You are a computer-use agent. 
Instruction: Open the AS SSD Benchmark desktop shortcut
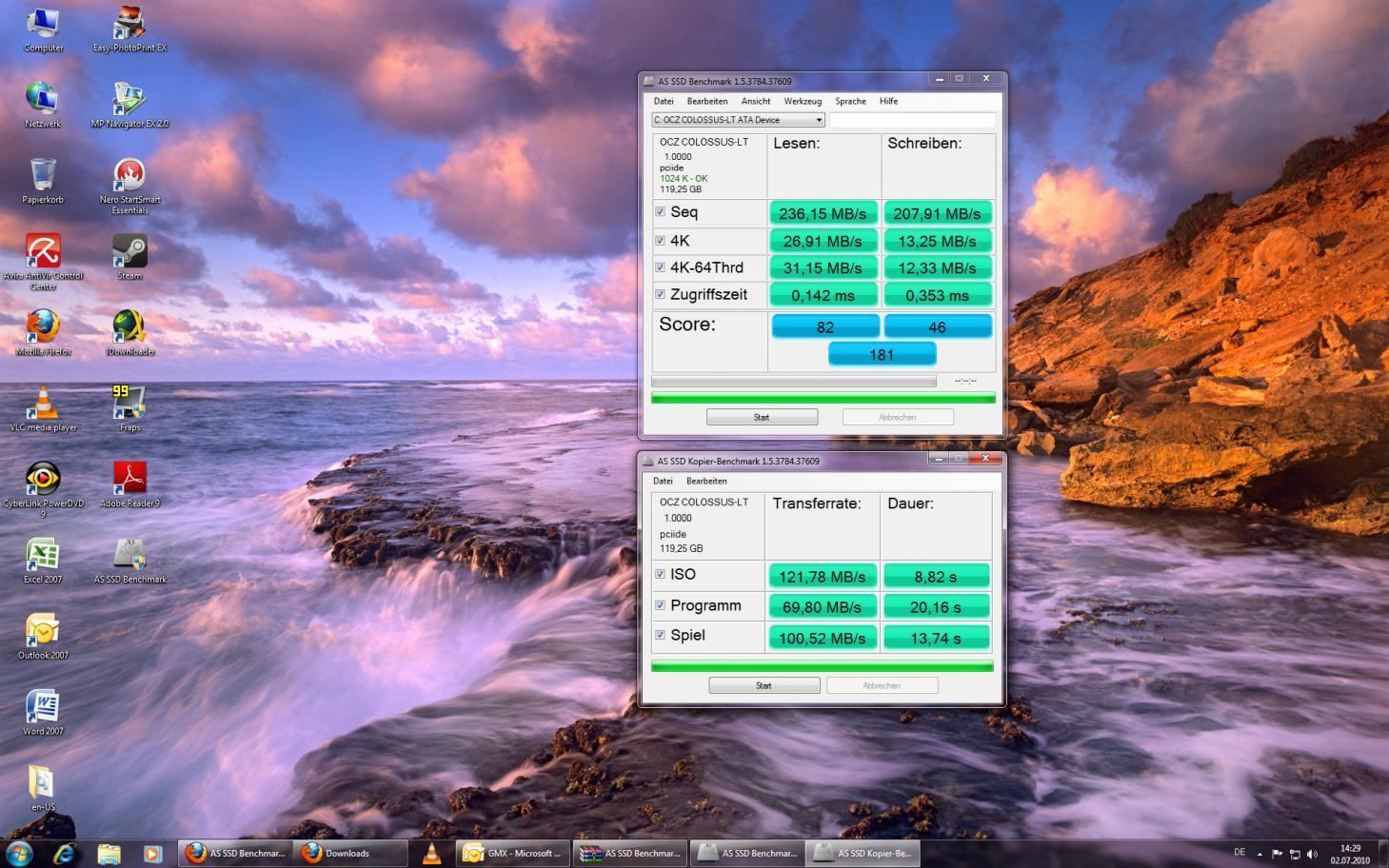click(129, 562)
